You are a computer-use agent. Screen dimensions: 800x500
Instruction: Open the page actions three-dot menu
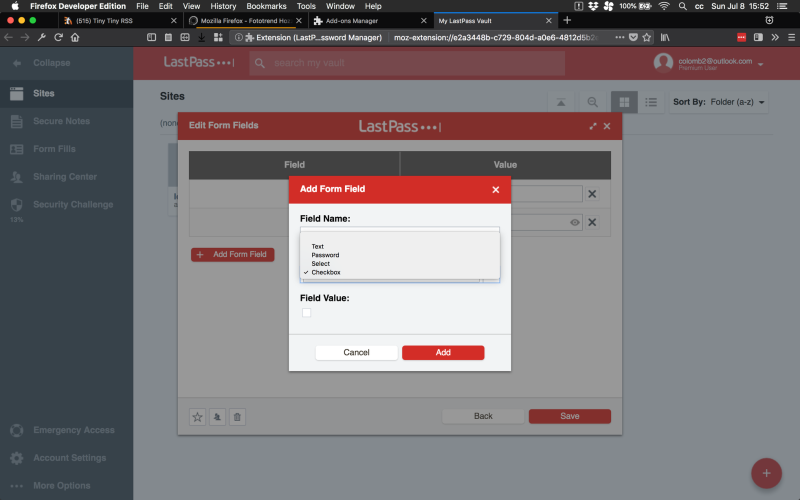click(x=619, y=37)
